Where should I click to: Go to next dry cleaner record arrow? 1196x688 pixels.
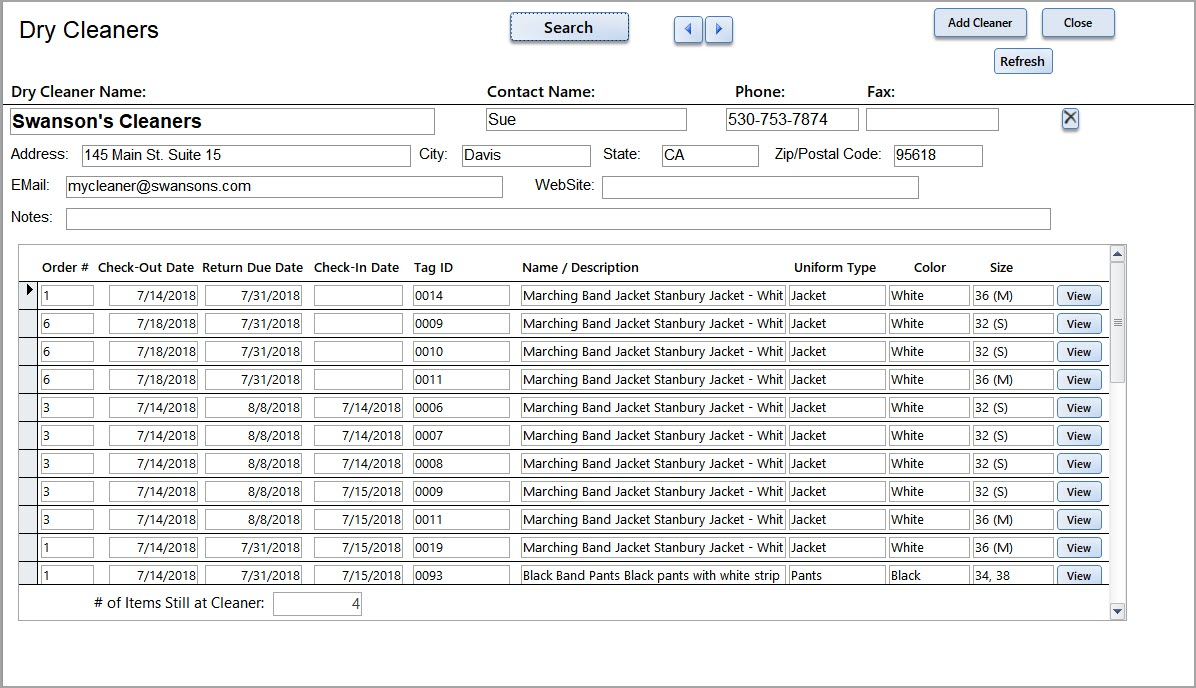tap(719, 30)
